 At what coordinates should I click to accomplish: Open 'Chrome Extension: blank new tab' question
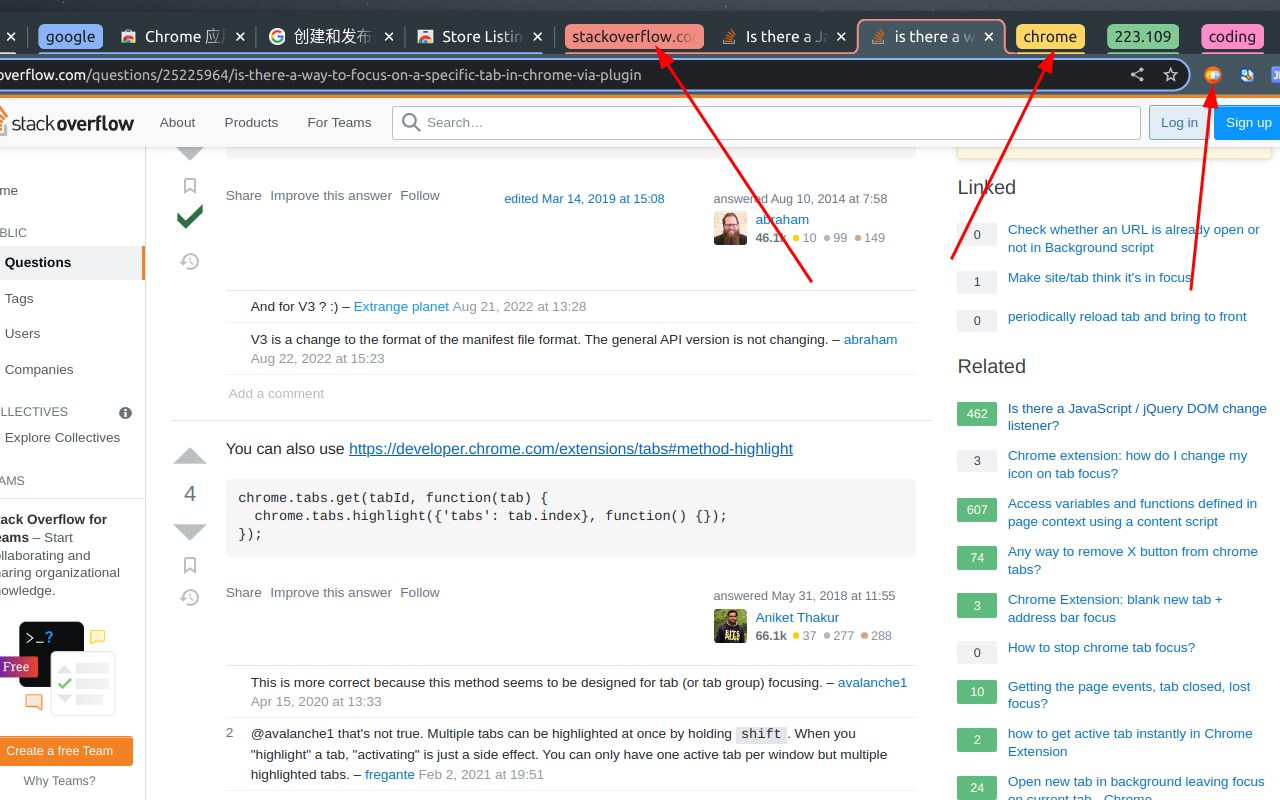[x=1115, y=609]
